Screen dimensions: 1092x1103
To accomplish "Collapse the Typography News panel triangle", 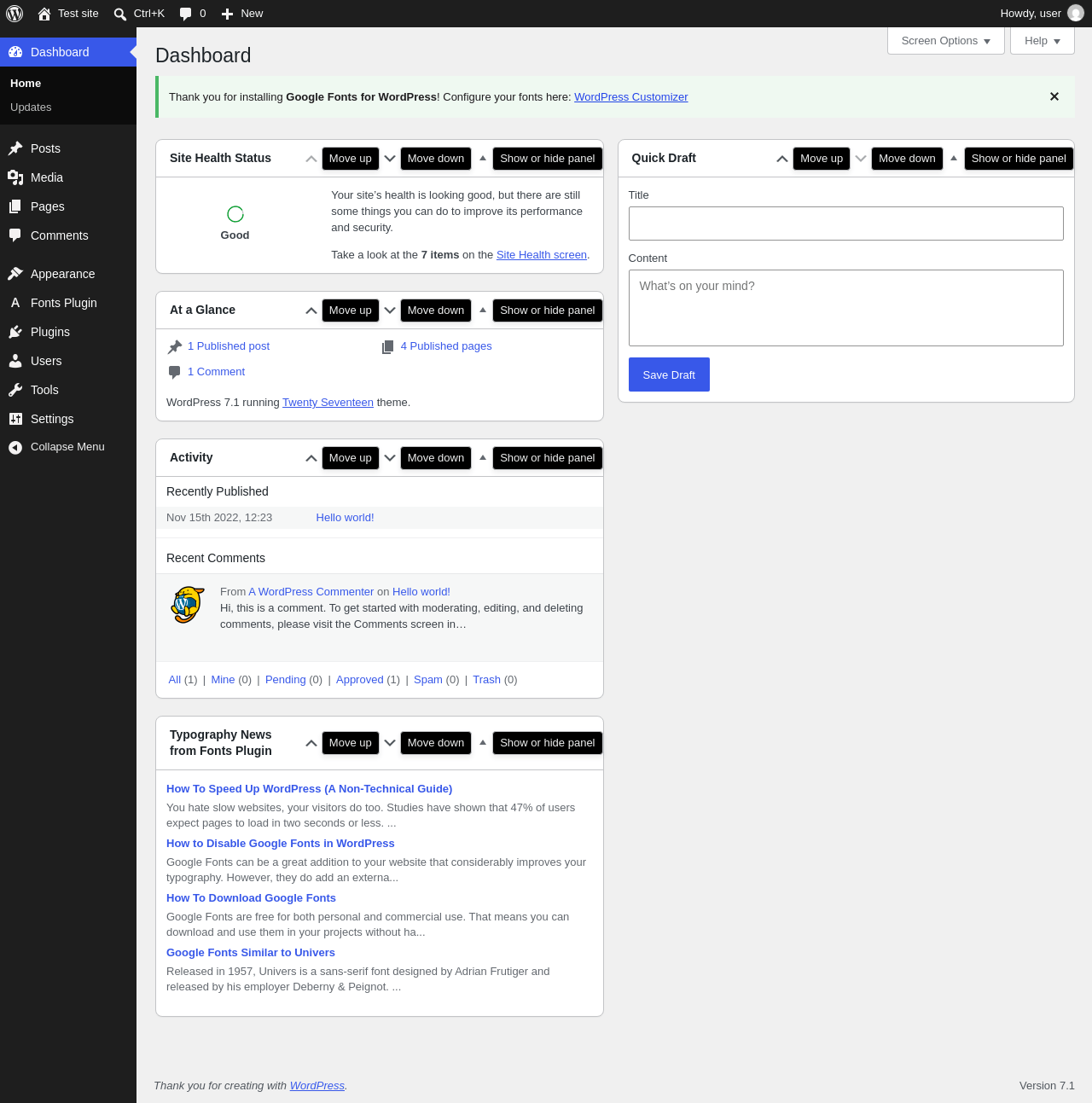I will tap(483, 742).
